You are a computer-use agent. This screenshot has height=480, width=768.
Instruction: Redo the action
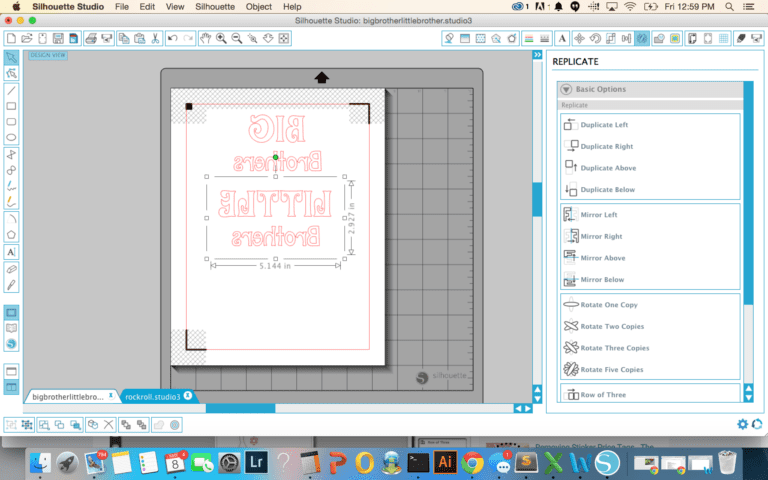[x=188, y=38]
